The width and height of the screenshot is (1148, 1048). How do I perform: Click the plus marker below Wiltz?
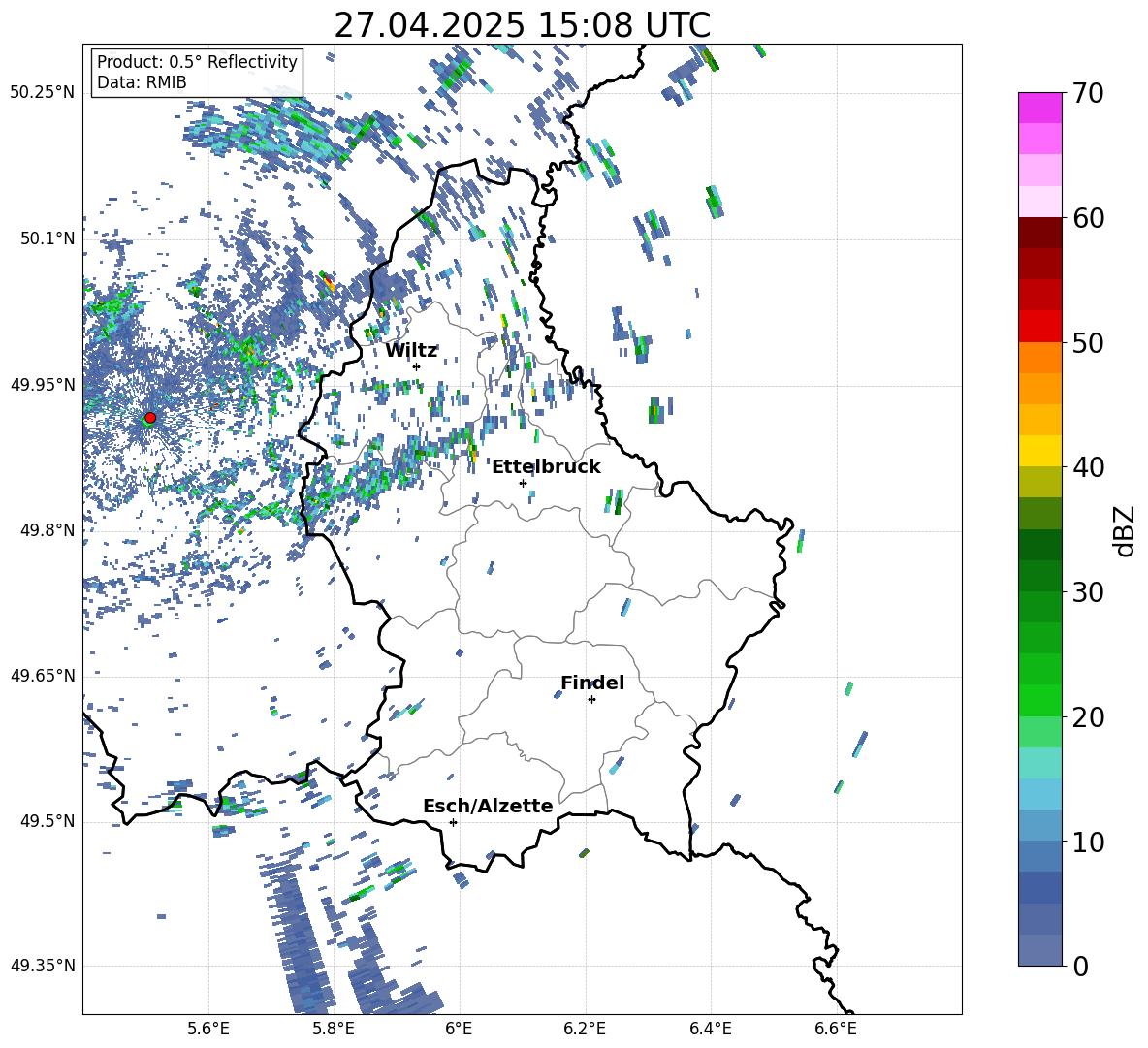(417, 366)
